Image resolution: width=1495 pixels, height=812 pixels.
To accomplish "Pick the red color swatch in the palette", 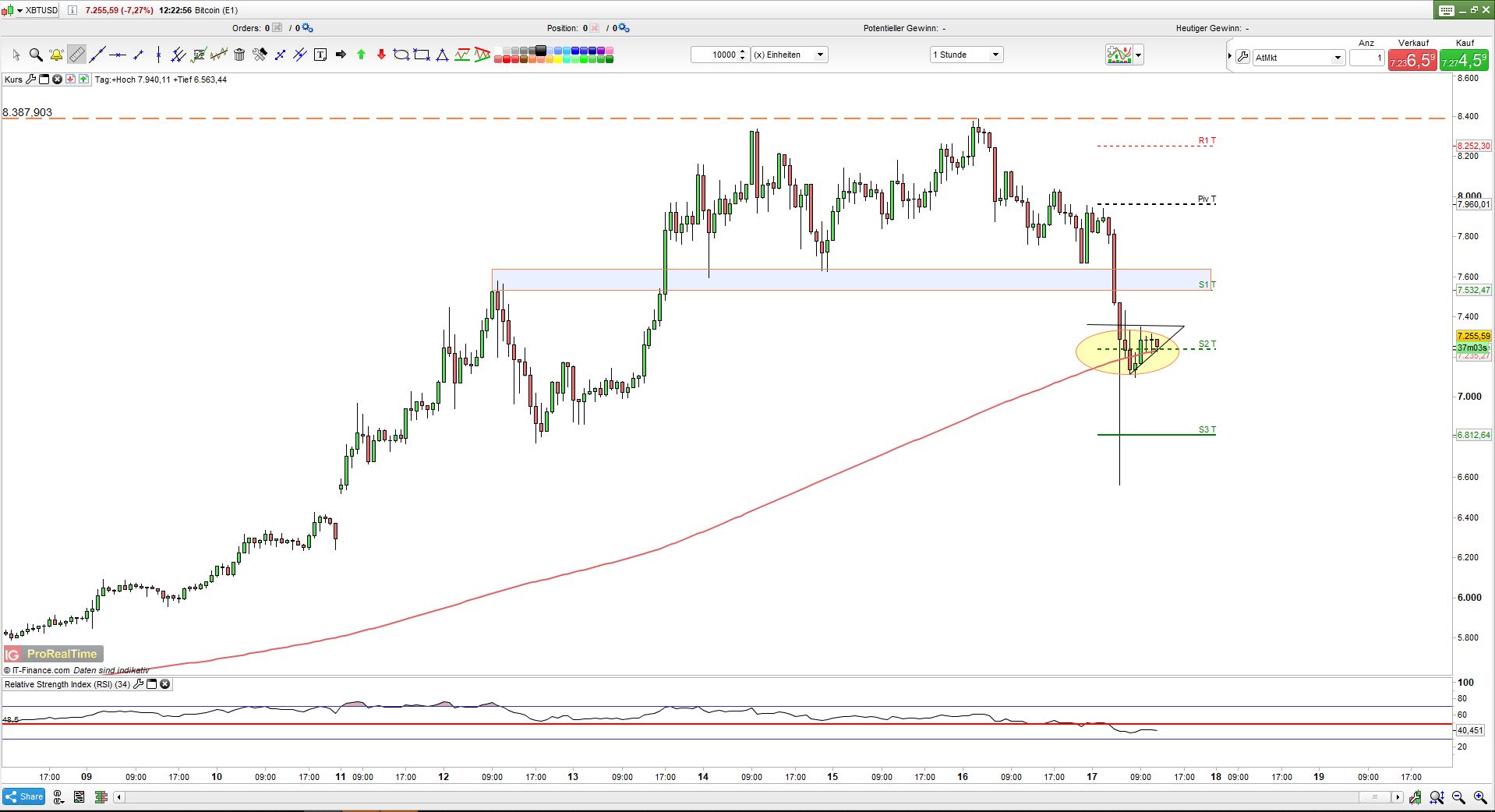I will click(x=505, y=58).
